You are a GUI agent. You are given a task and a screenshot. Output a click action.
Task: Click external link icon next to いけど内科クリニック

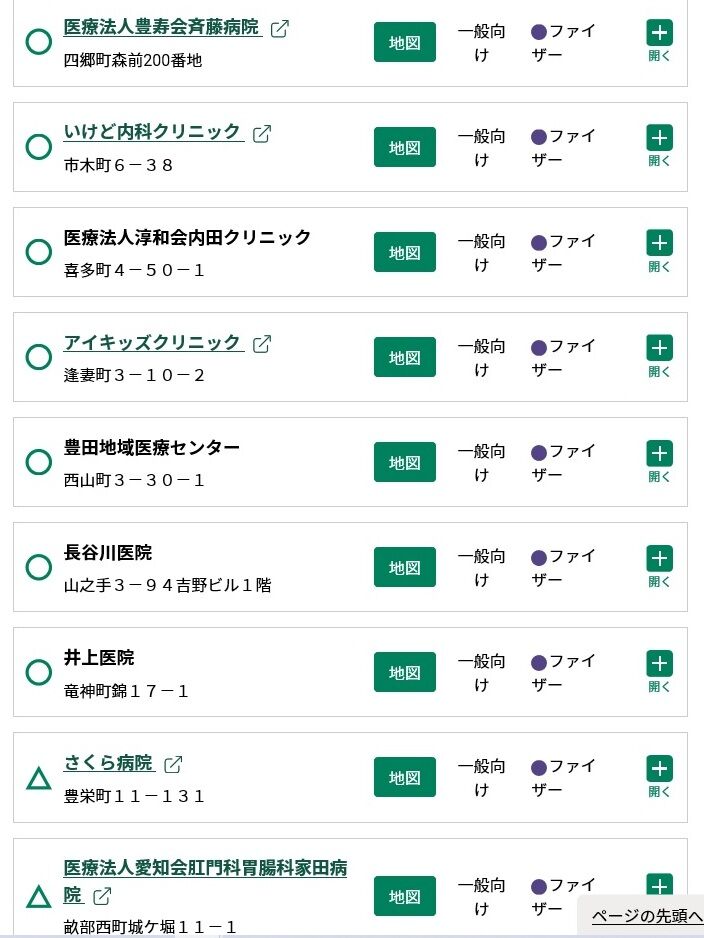coord(262,133)
